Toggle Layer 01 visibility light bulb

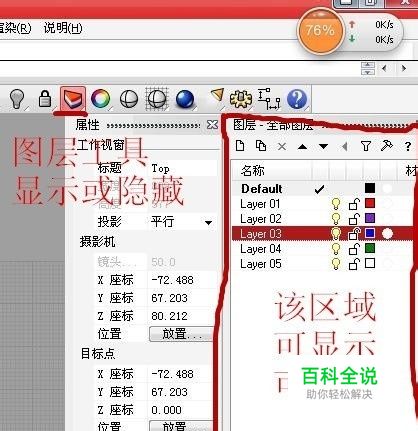[x=336, y=204]
